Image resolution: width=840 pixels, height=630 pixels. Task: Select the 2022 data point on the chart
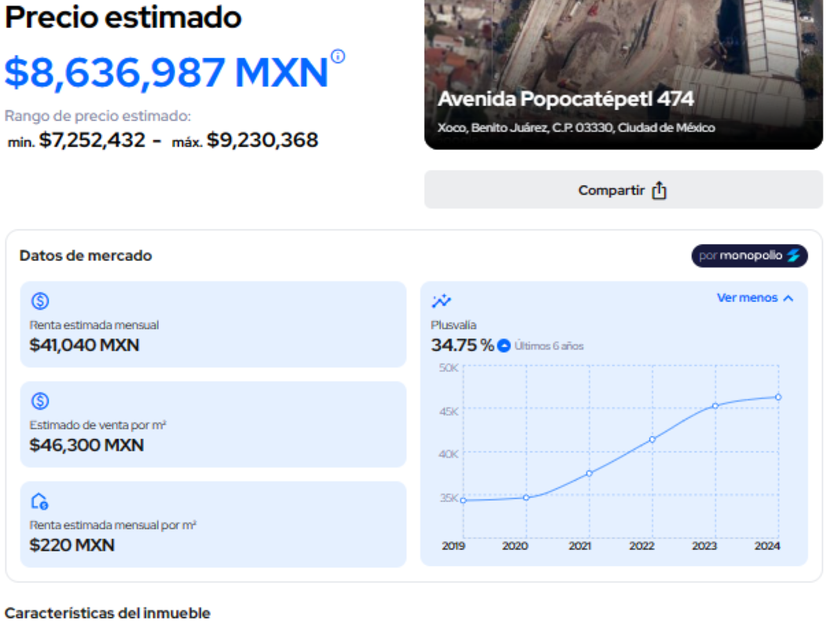[652, 439]
